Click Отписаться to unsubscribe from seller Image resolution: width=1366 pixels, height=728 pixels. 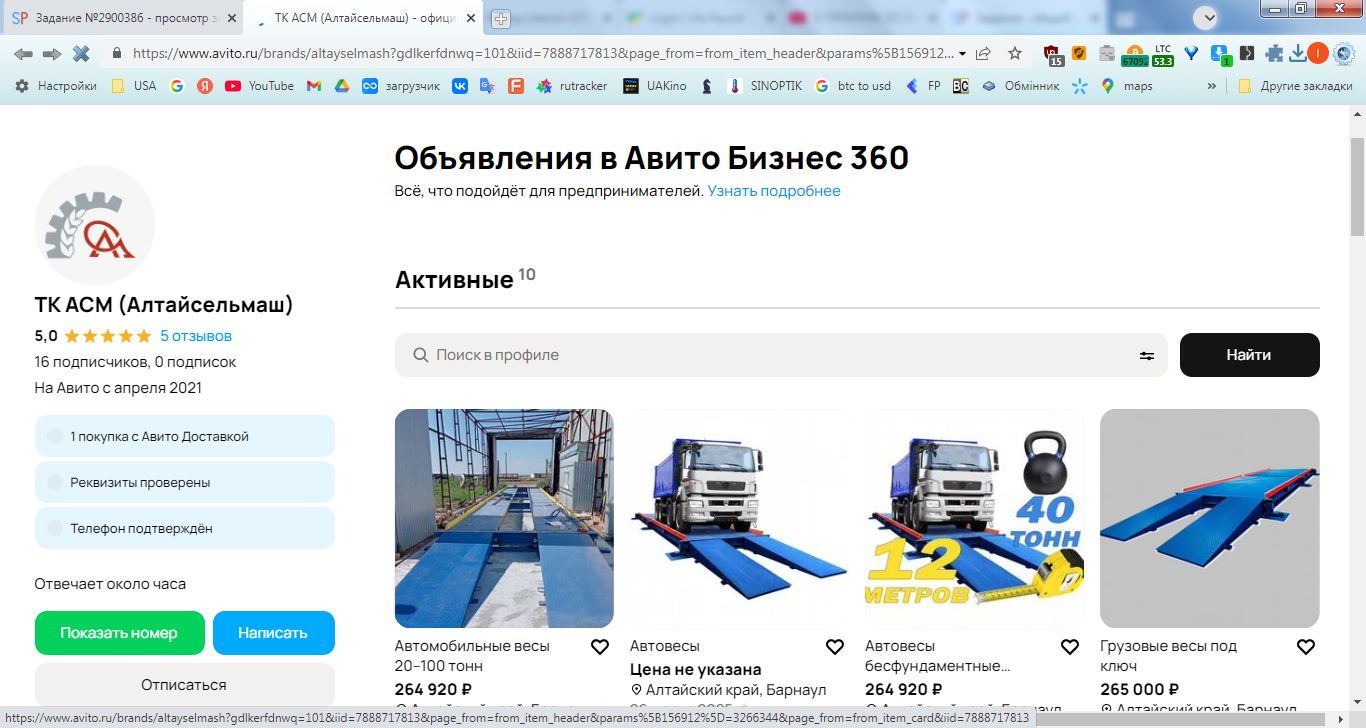(x=184, y=685)
